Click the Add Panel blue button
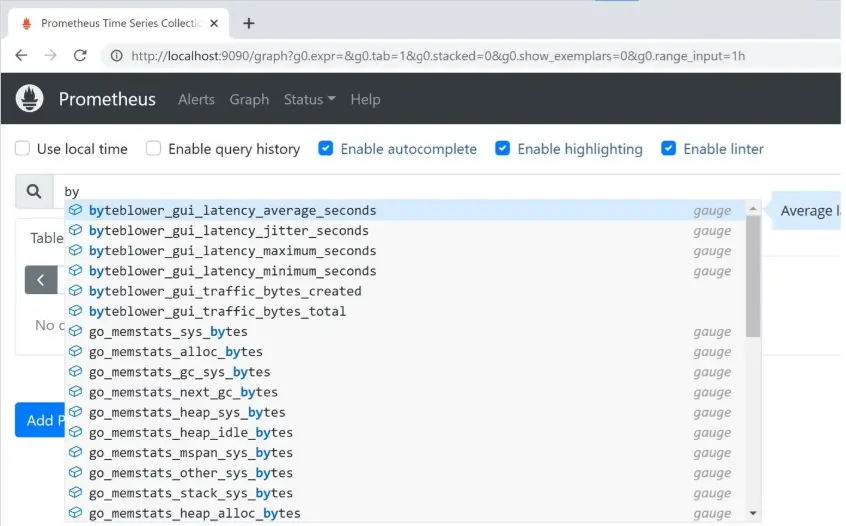This screenshot has width=846, height=526. (40, 420)
